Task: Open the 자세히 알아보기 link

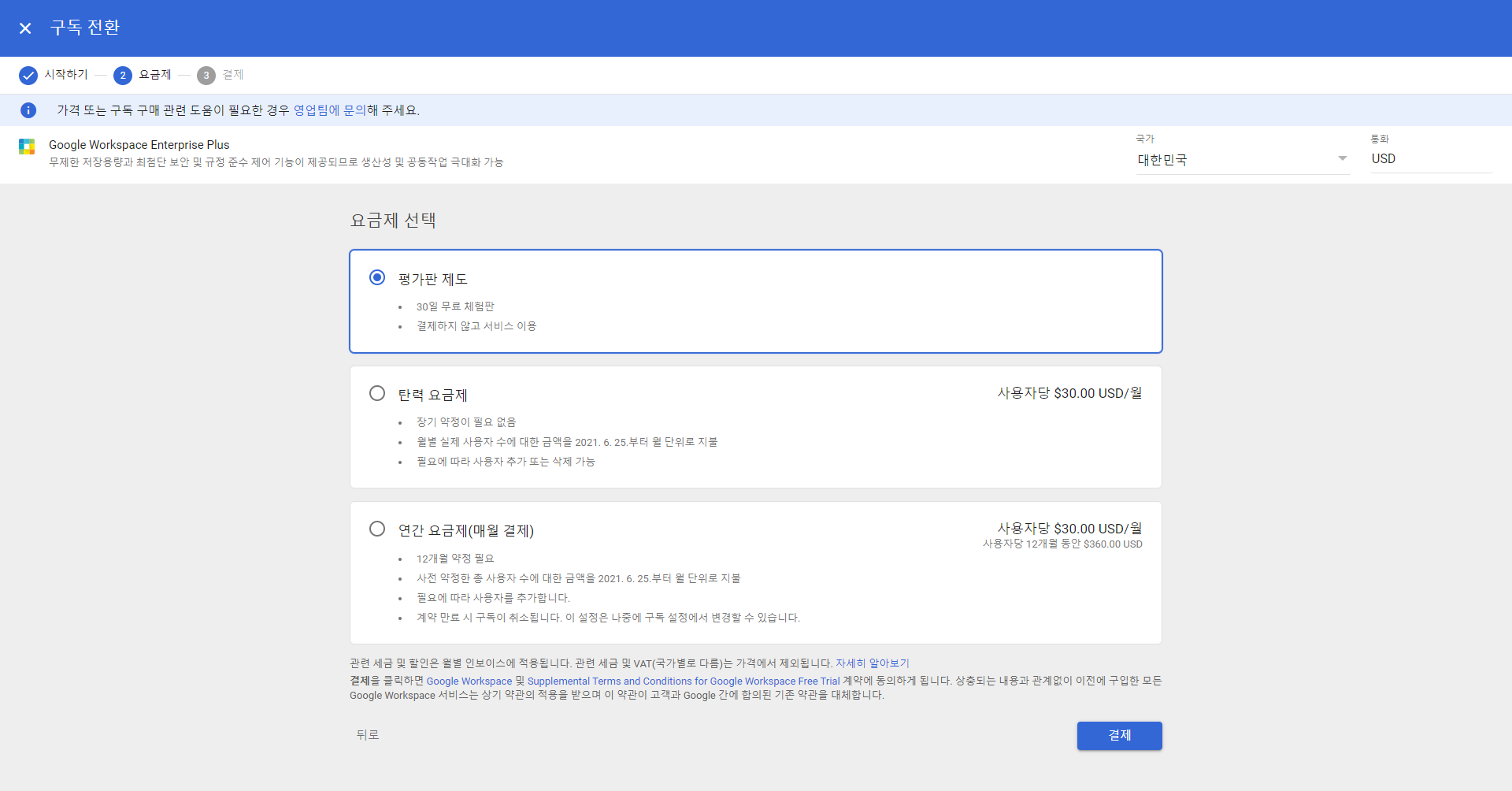Action: (873, 663)
